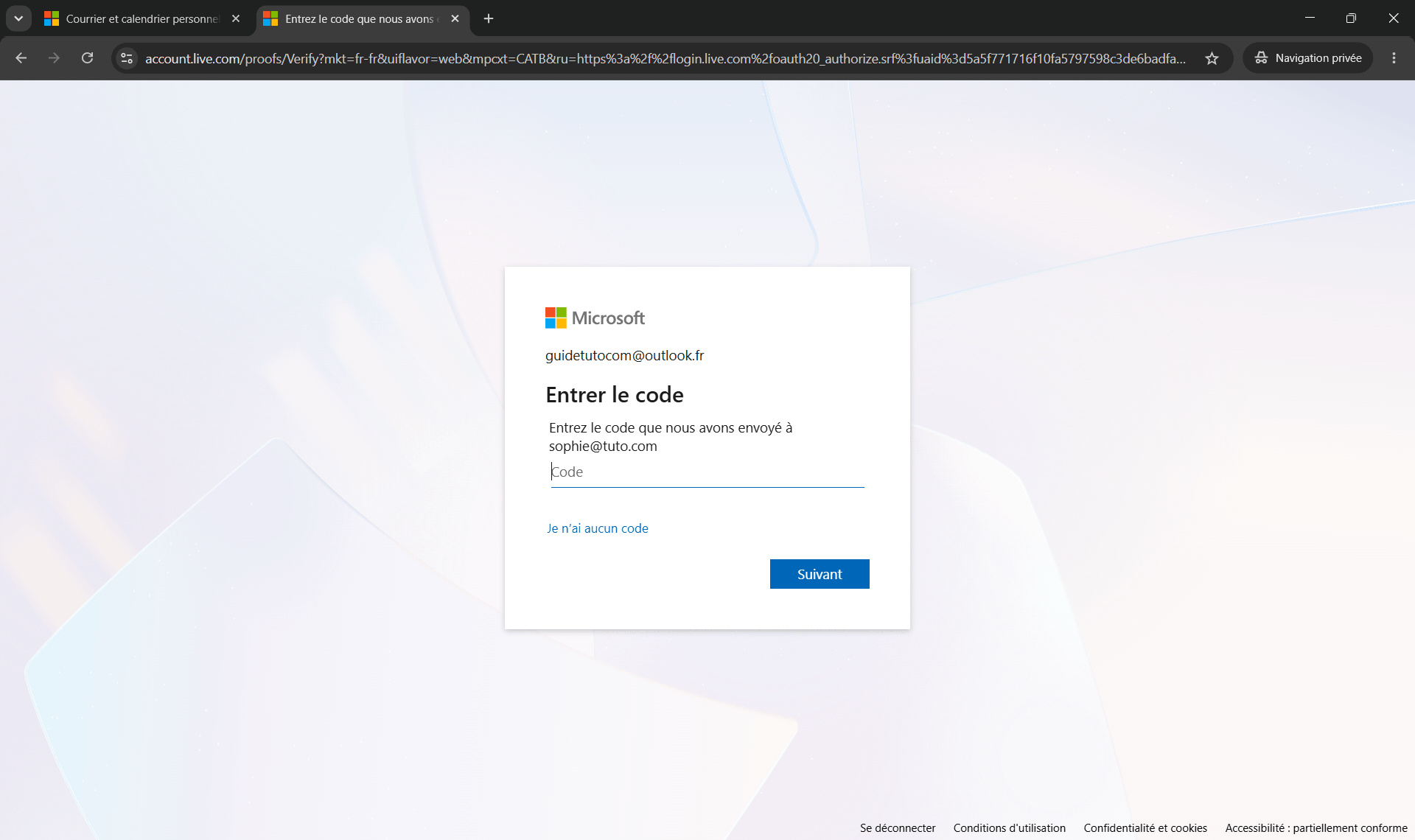Click the guidetutocom@outlook.fr account text
Viewport: 1415px width, 840px height.
click(625, 355)
